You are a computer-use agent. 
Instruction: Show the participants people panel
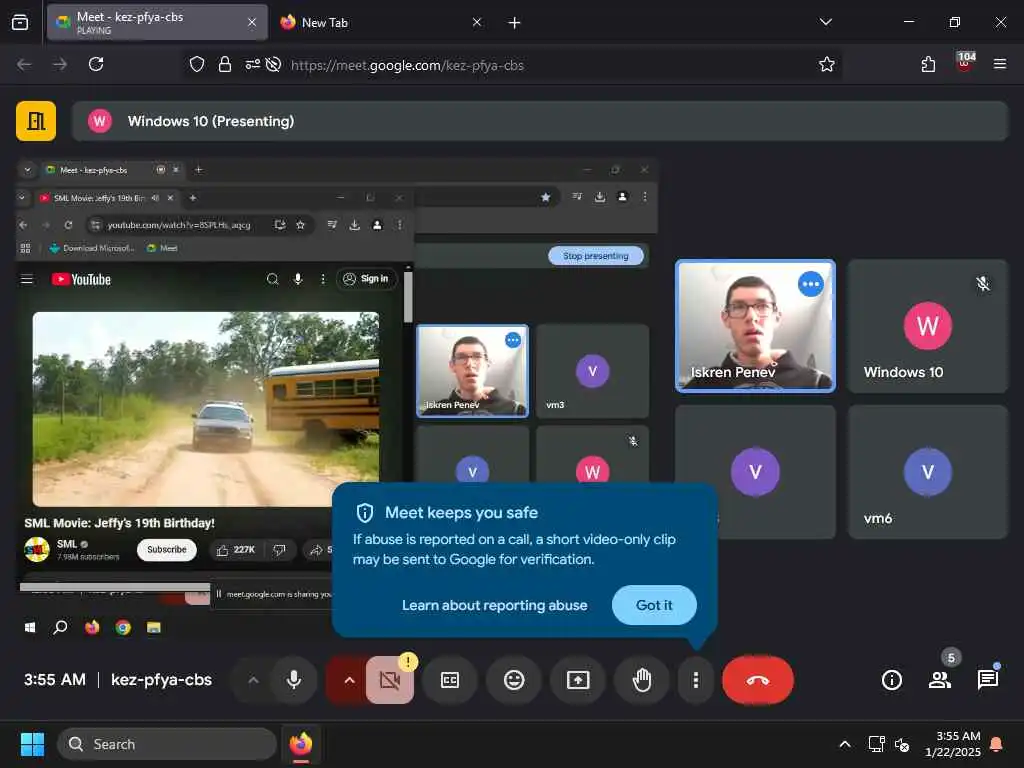tap(940, 680)
